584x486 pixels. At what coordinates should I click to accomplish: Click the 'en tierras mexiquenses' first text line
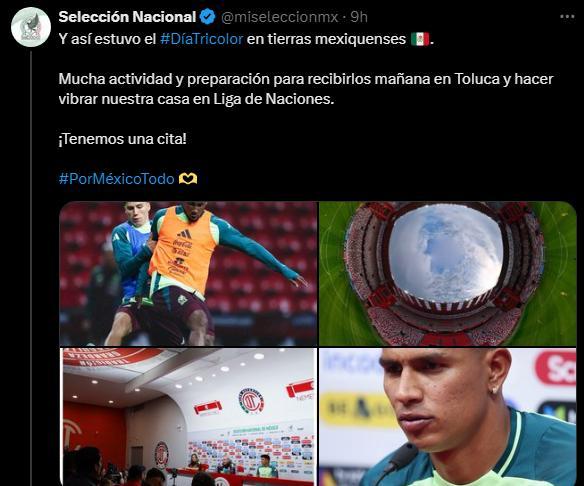(326, 39)
